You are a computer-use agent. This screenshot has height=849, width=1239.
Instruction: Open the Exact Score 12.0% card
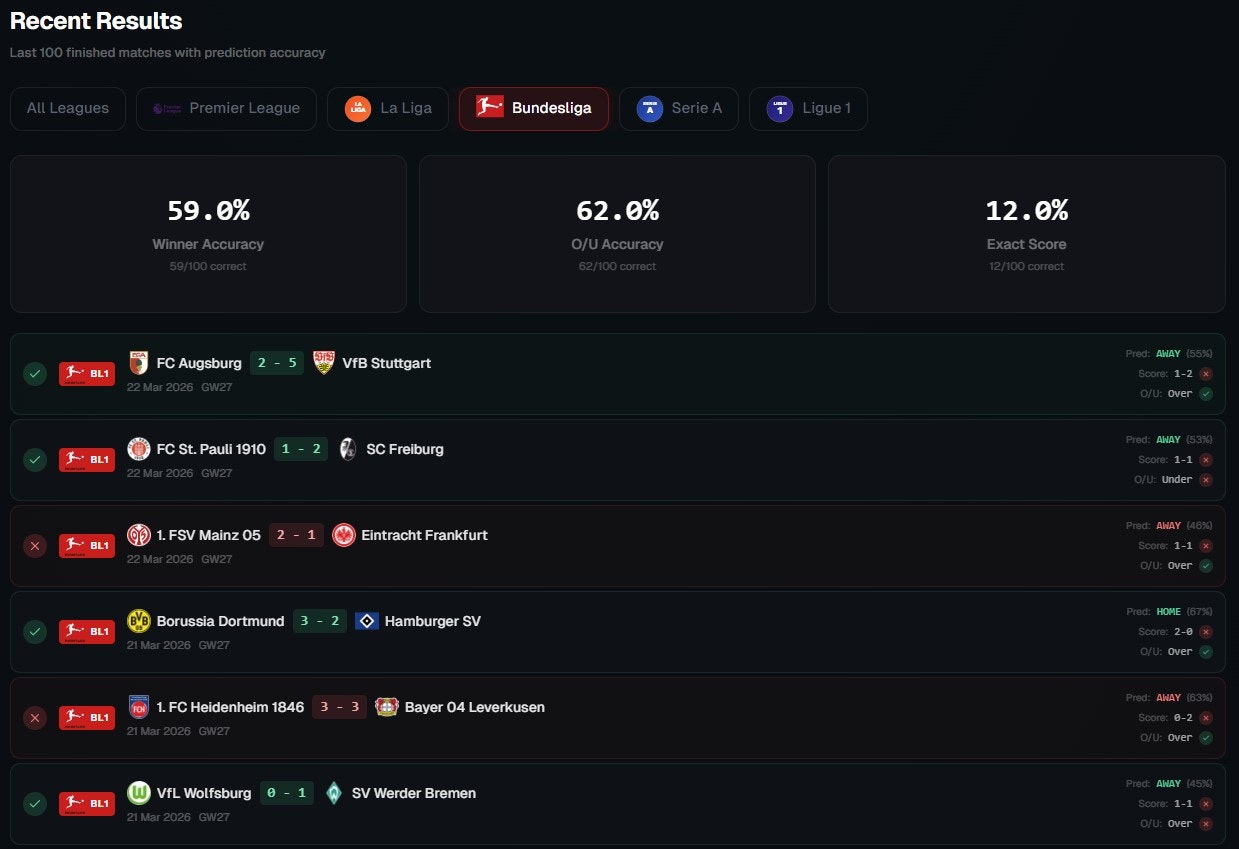(x=1026, y=234)
